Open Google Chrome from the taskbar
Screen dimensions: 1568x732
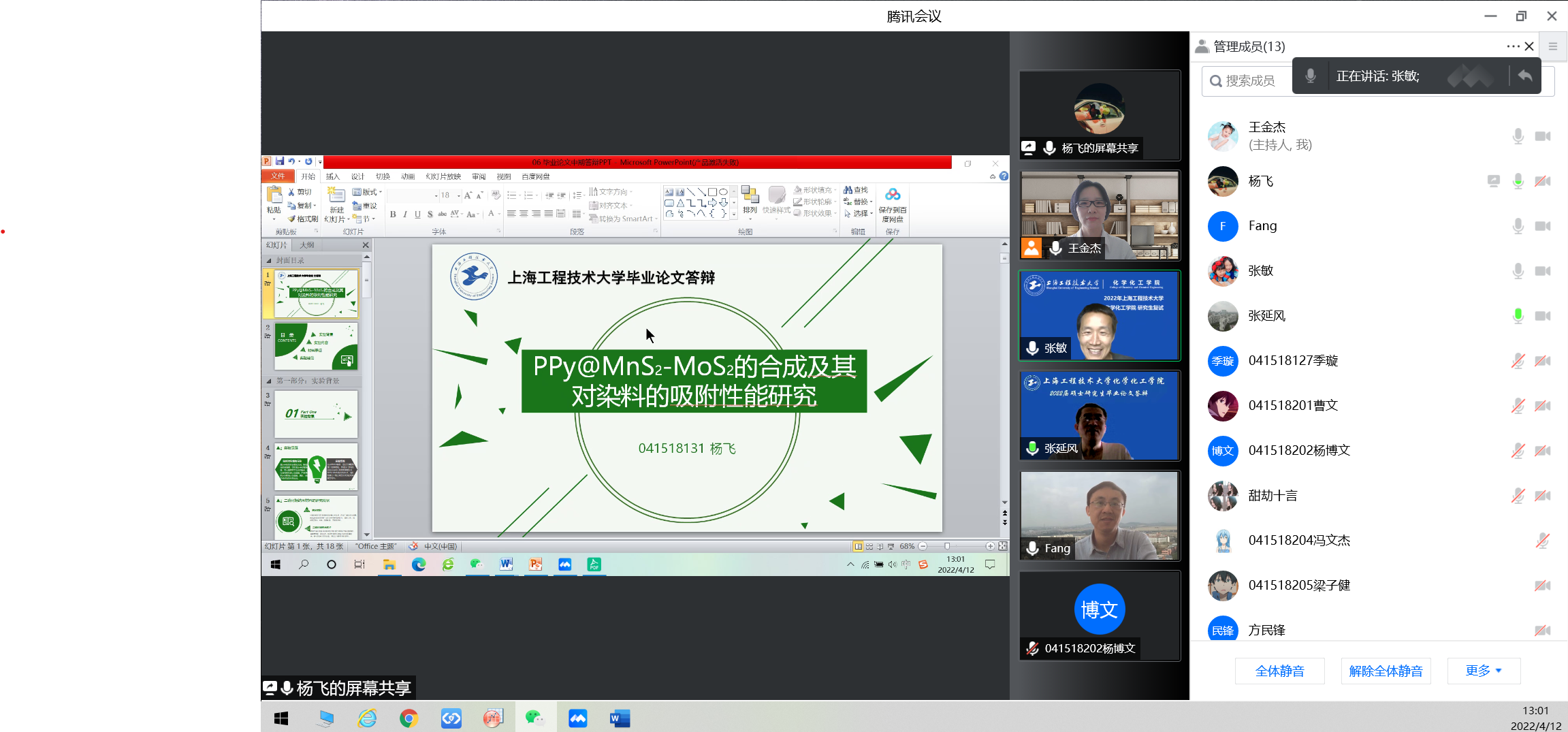pyautogui.click(x=409, y=718)
